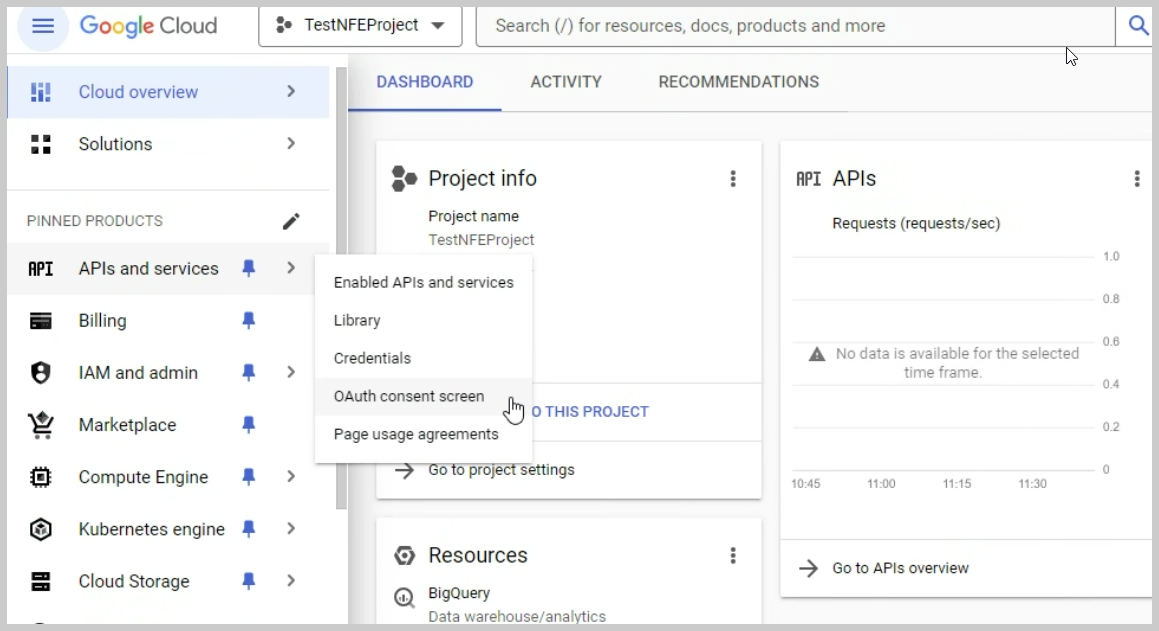The width and height of the screenshot is (1159, 631).
Task: Click the 11:00 time axis label
Action: click(881, 484)
